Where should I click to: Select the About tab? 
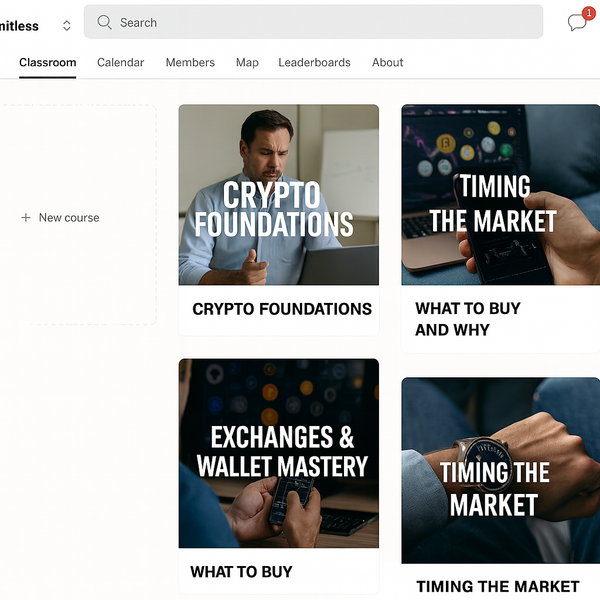(x=388, y=62)
